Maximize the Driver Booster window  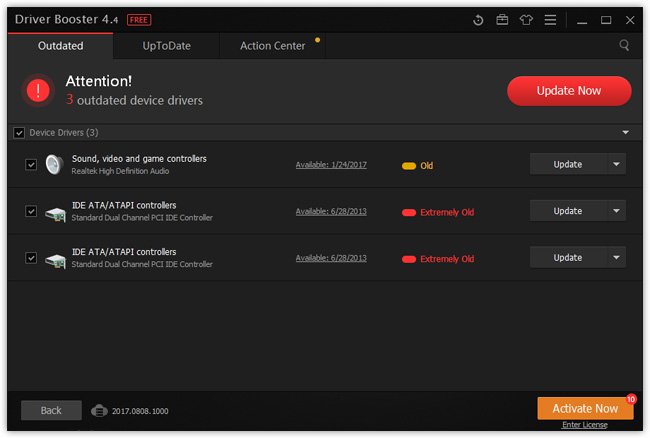point(606,20)
